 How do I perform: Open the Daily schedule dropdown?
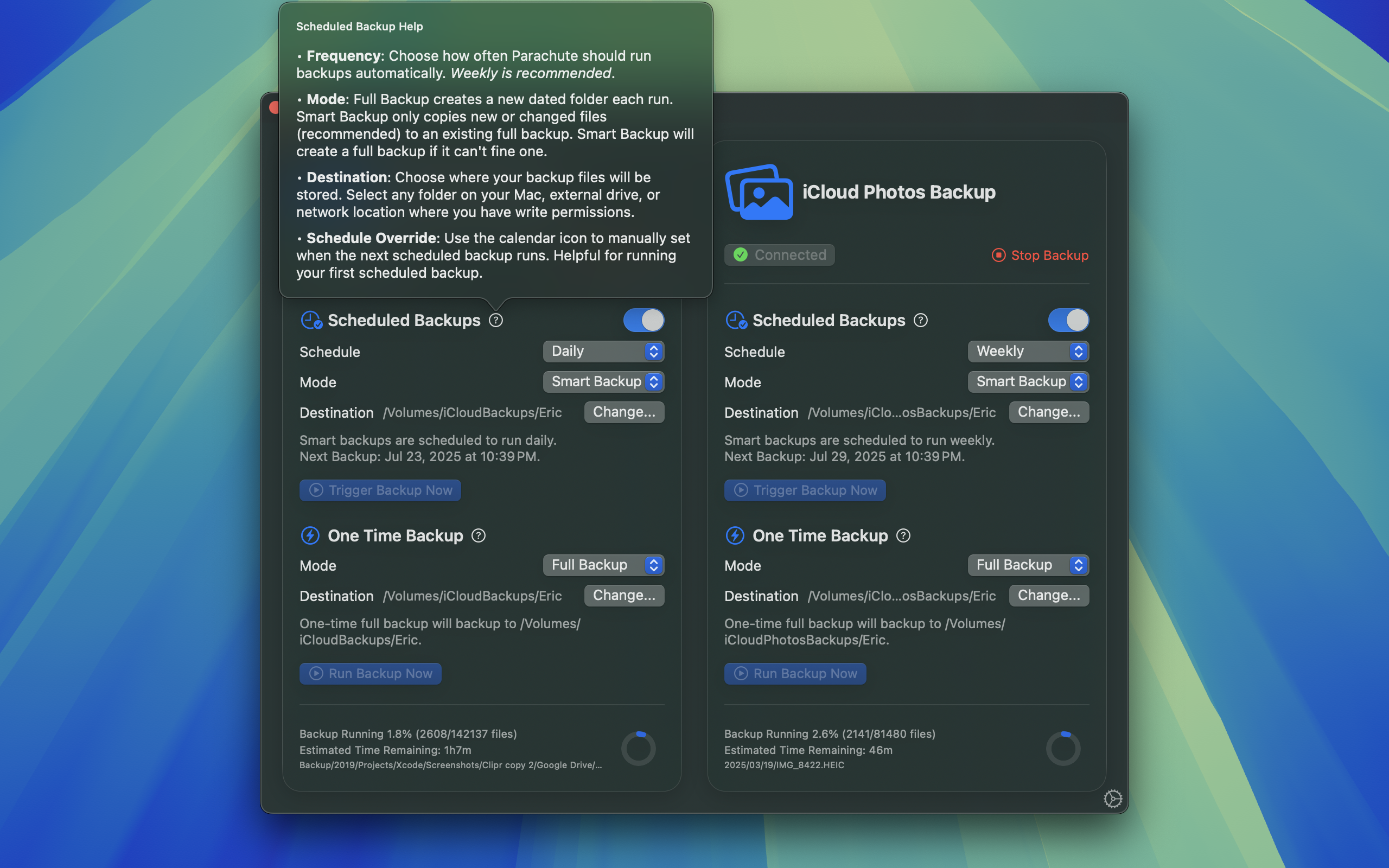603,352
